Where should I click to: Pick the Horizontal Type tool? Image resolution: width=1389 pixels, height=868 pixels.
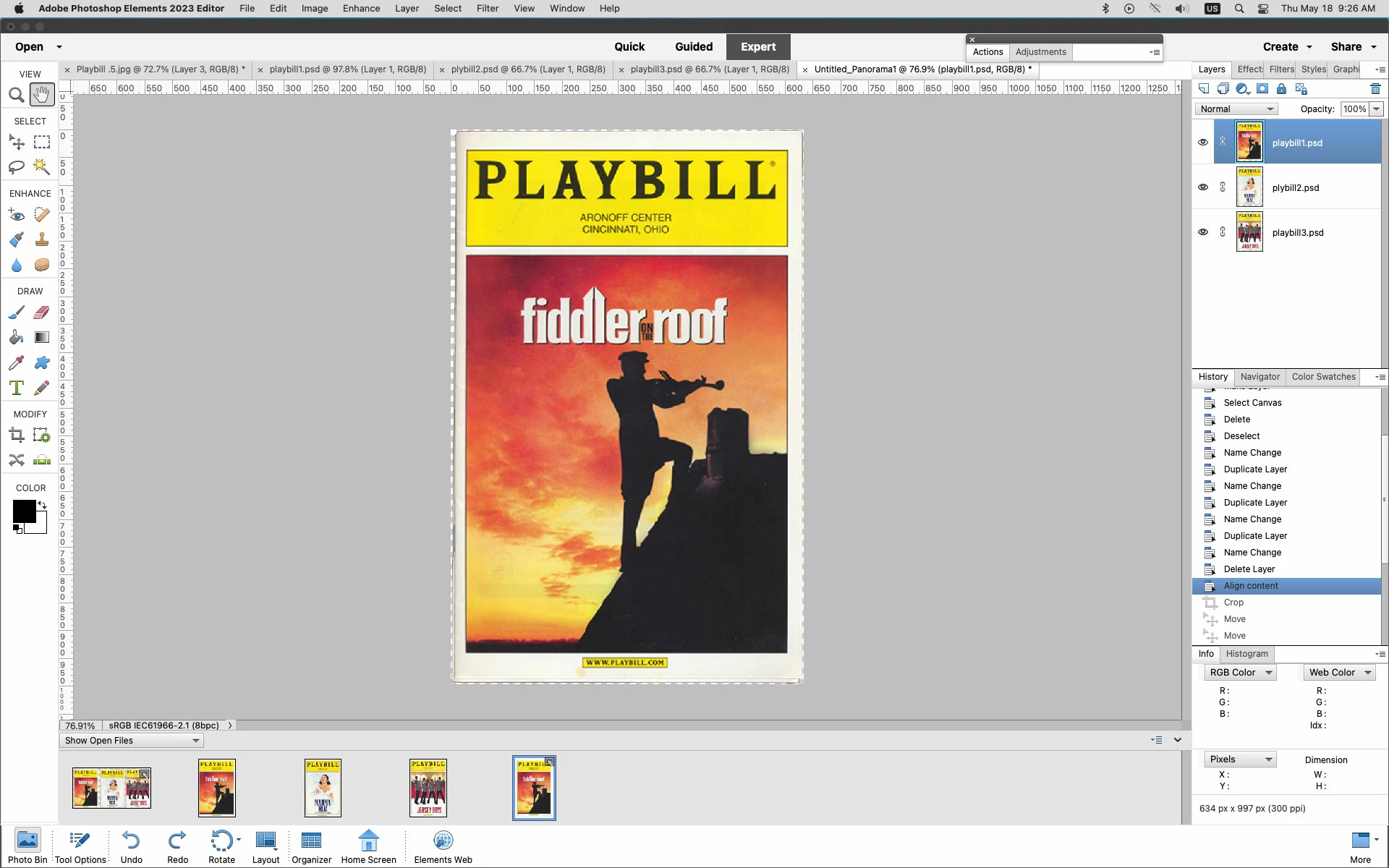coord(16,388)
